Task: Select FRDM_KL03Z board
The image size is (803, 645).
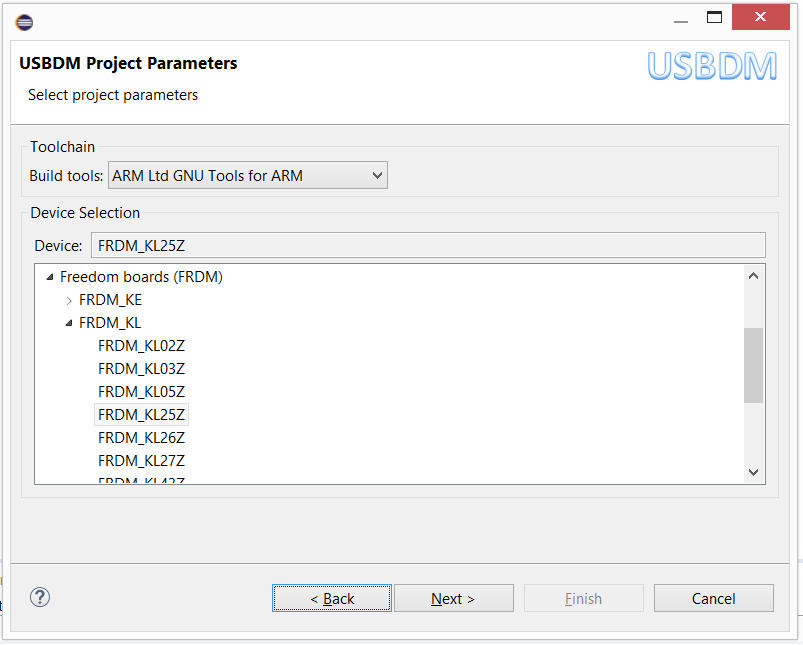Action: (x=141, y=369)
